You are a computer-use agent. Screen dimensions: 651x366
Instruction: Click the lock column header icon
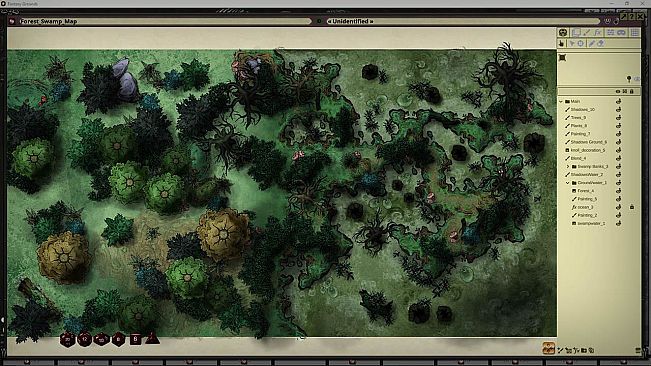click(x=631, y=91)
